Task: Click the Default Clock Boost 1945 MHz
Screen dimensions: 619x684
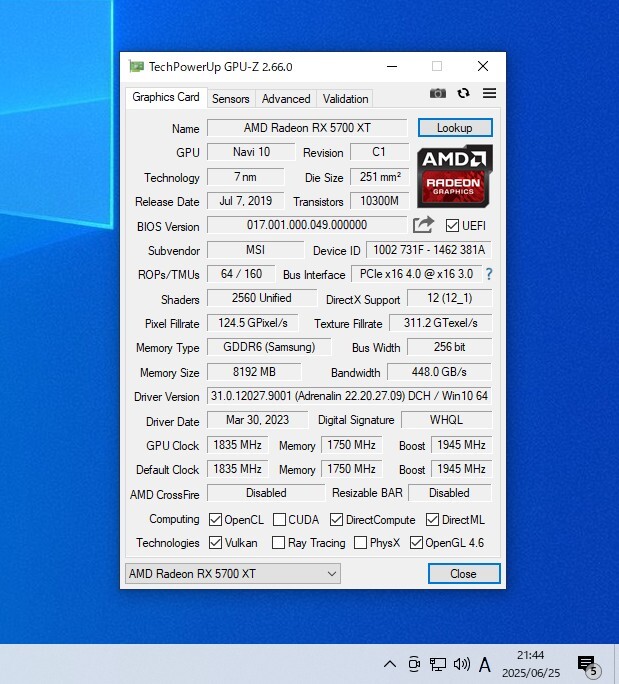Action: [462, 469]
